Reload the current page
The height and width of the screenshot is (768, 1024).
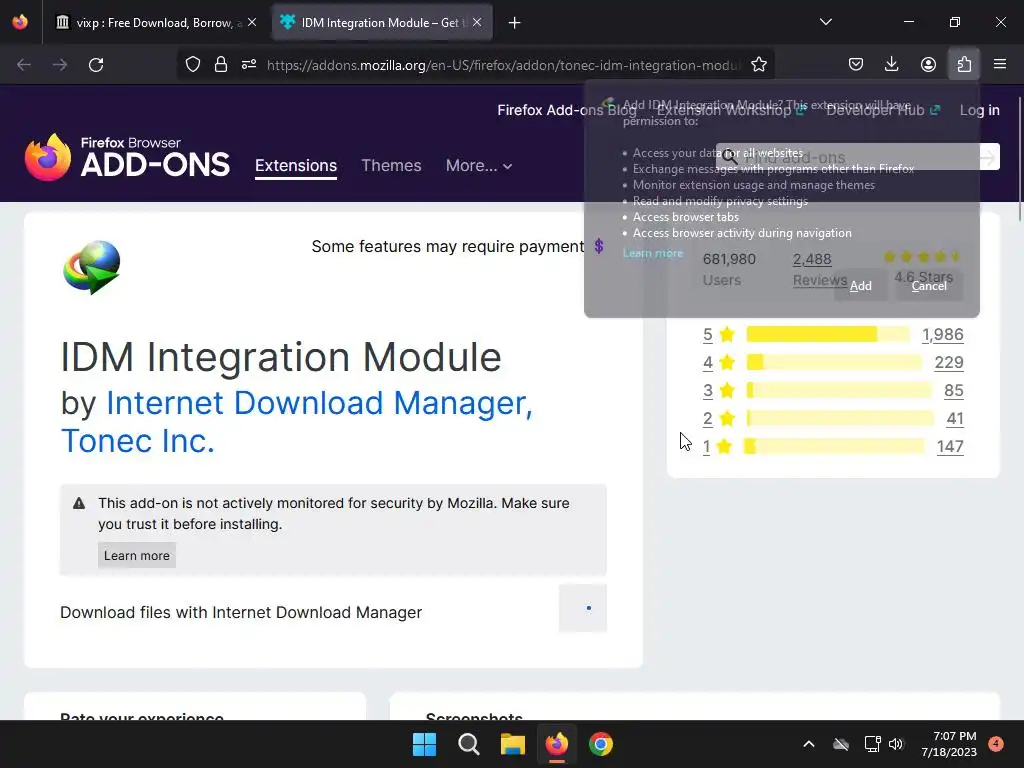pos(96,65)
